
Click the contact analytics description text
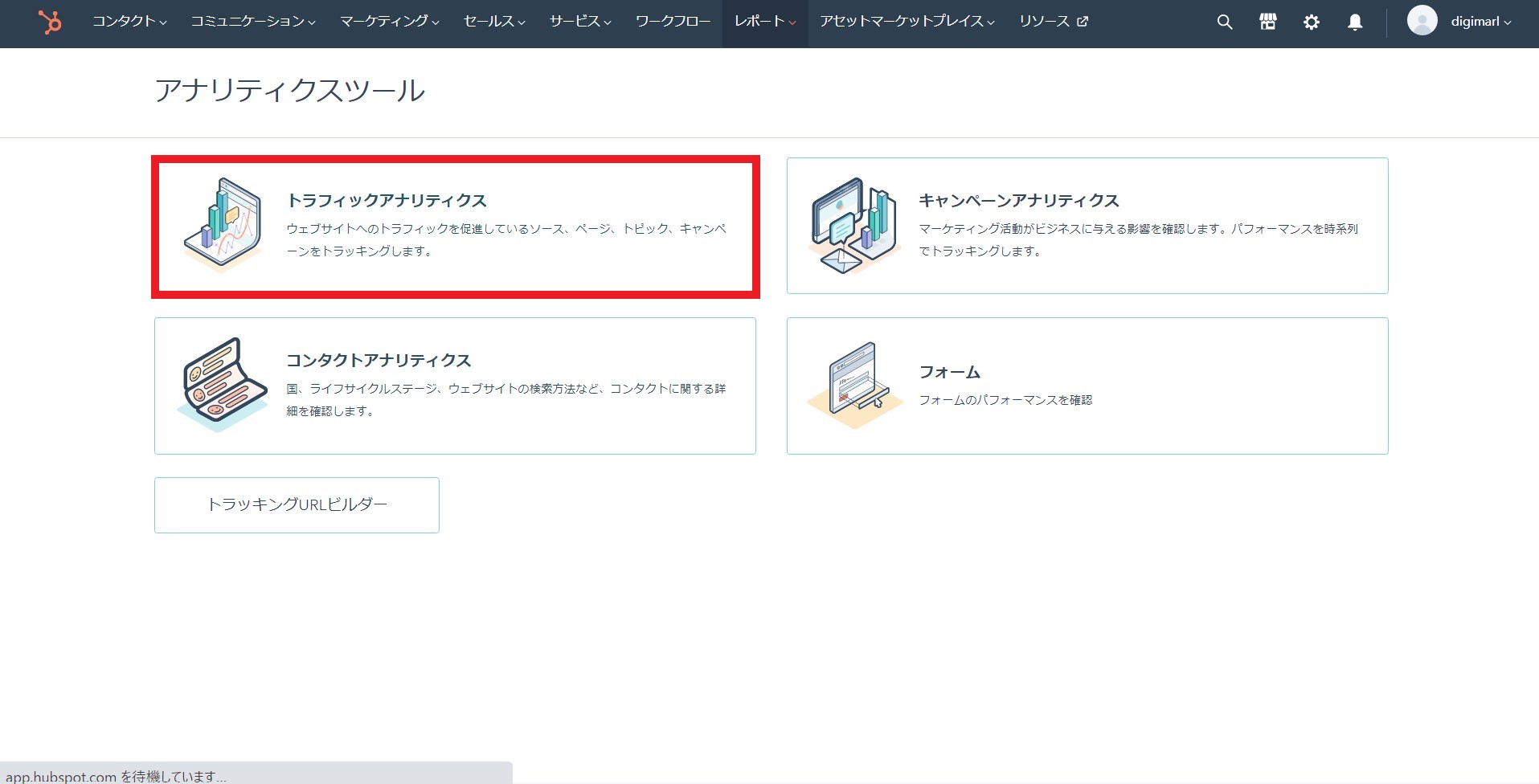coord(506,399)
